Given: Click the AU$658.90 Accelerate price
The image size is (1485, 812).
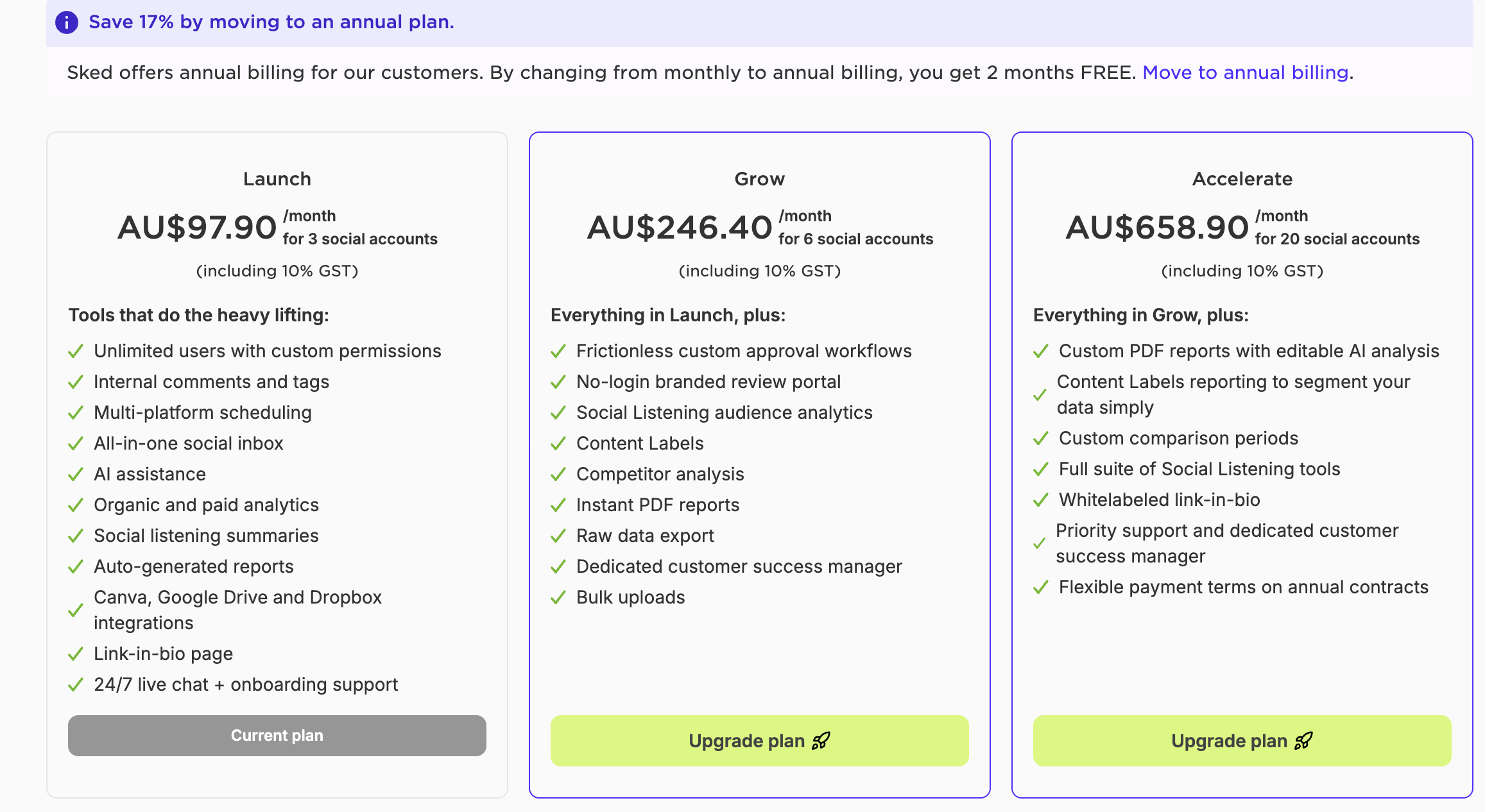Looking at the screenshot, I should pos(1157,228).
